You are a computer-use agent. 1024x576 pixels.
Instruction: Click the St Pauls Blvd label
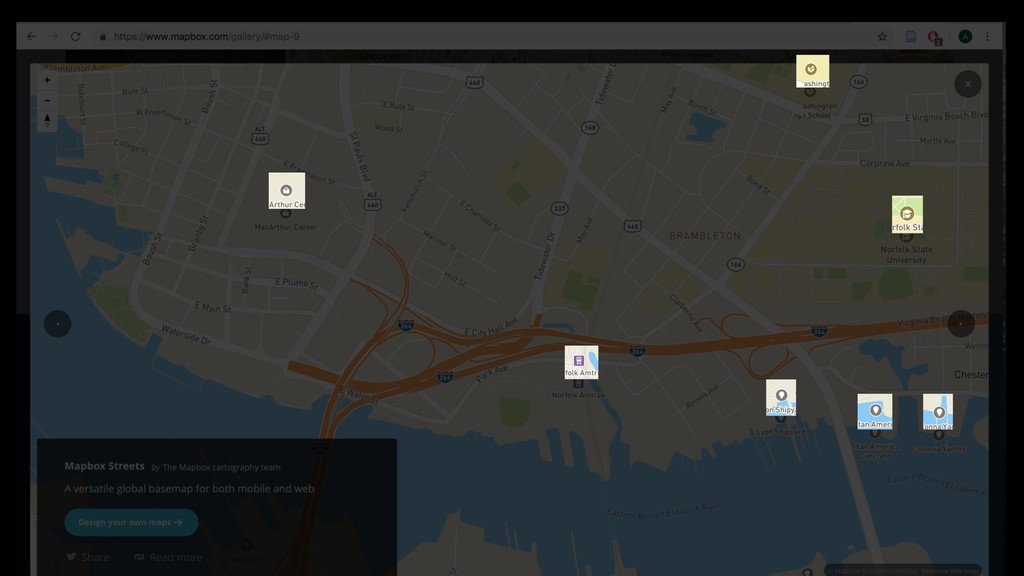(360, 157)
